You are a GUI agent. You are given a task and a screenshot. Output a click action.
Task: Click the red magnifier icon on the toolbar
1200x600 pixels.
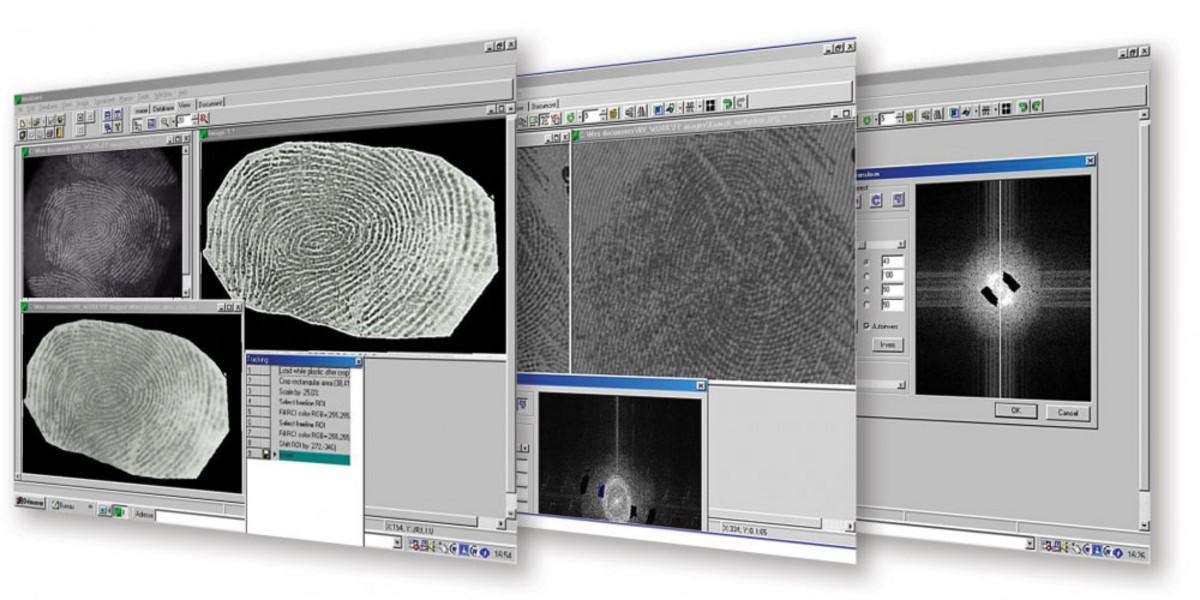(x=203, y=118)
